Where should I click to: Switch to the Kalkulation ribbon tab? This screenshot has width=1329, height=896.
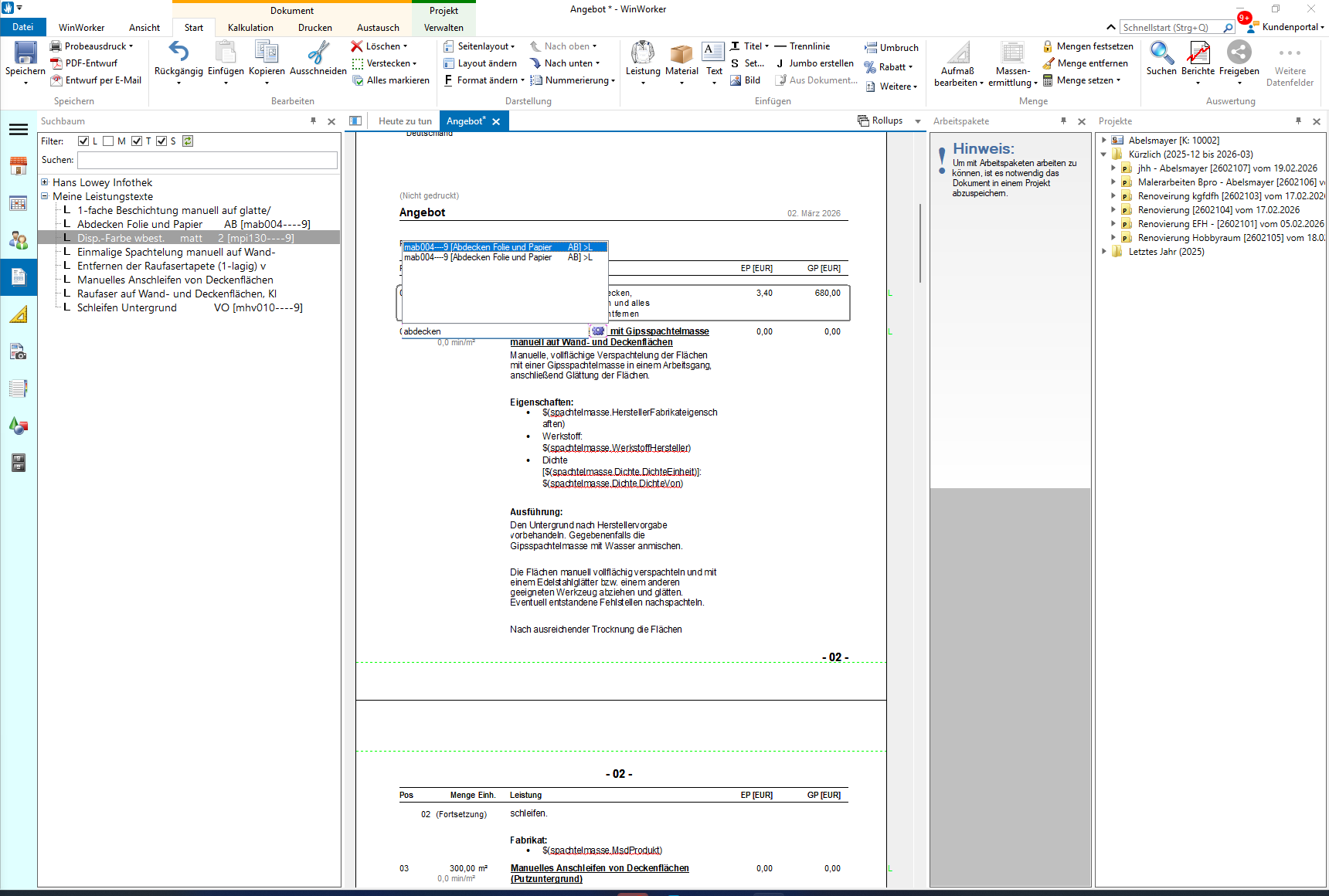point(250,28)
